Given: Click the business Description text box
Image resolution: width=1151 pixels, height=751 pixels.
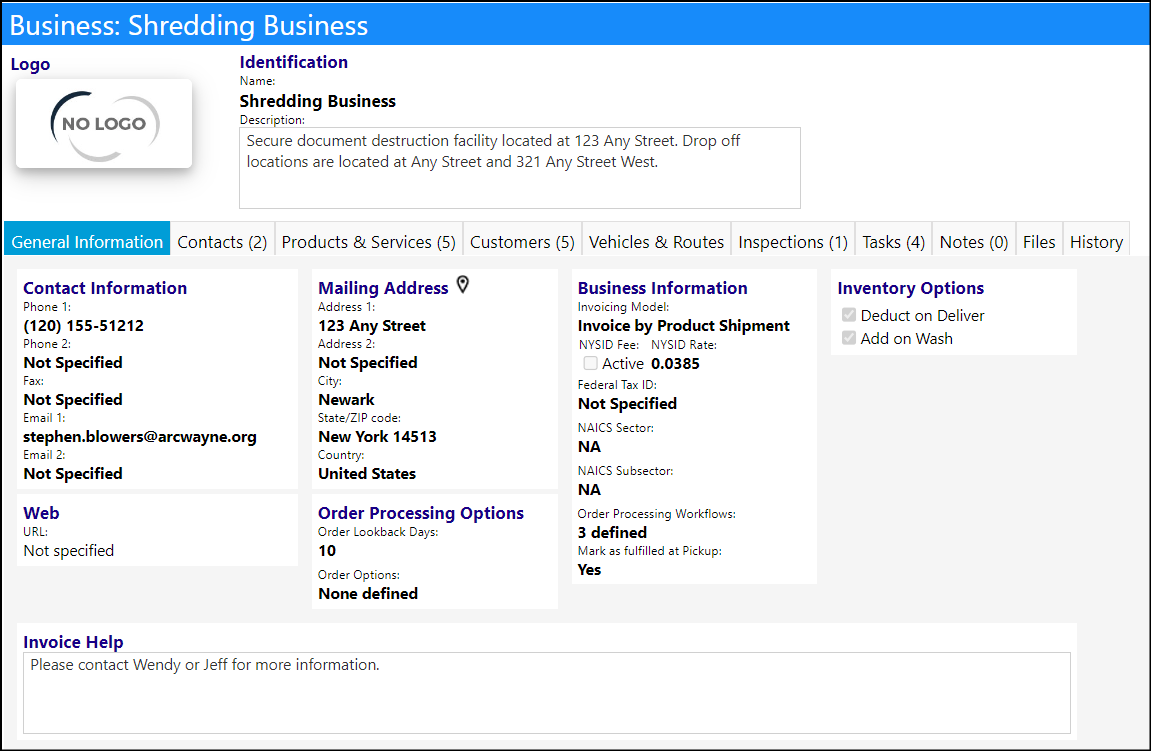Looking at the screenshot, I should click(x=520, y=168).
